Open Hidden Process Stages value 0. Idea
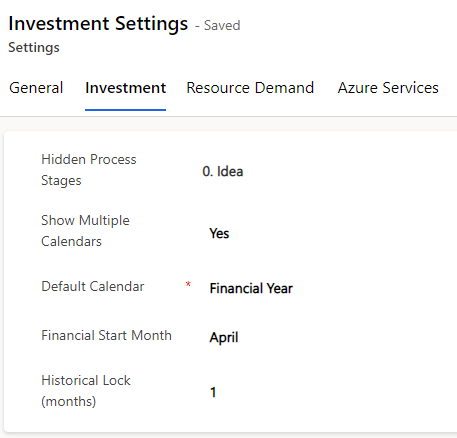 click(223, 171)
